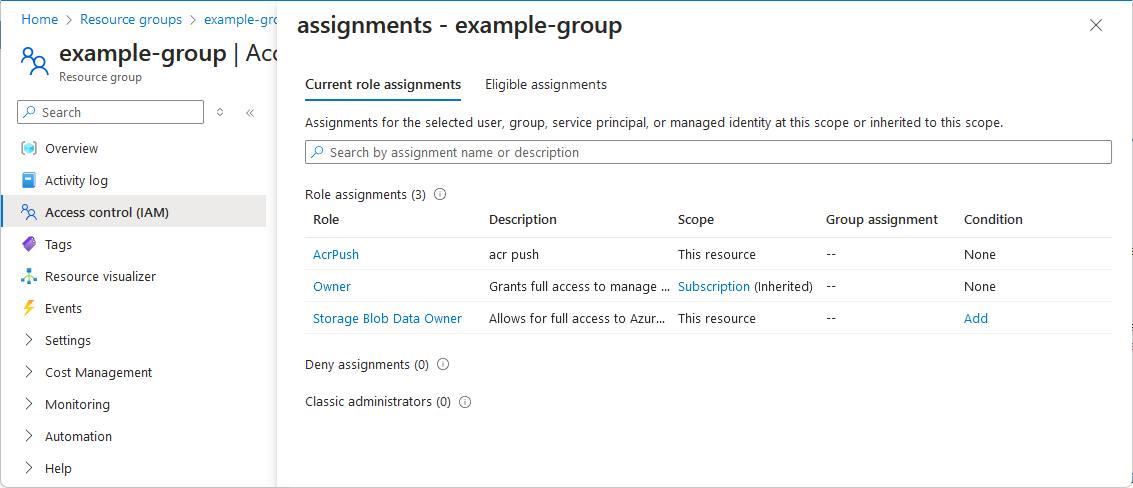Click Add condition link
The height and width of the screenshot is (488, 1133).
[976, 318]
